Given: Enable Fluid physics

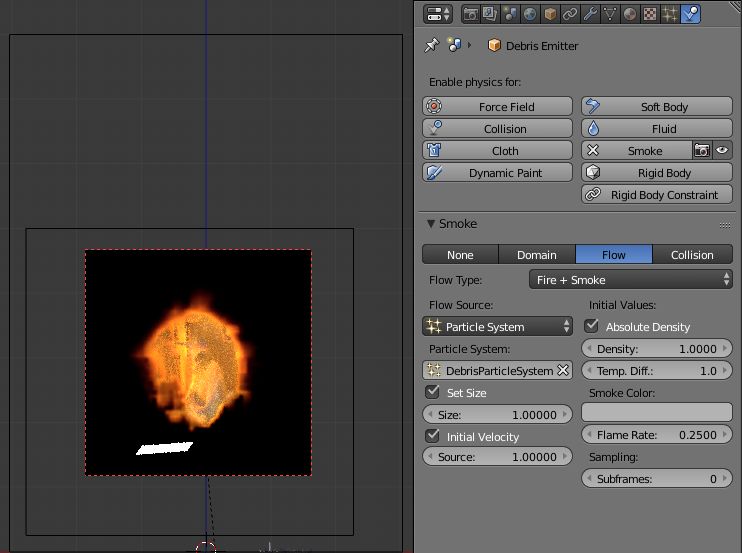Looking at the screenshot, I should 657,129.
